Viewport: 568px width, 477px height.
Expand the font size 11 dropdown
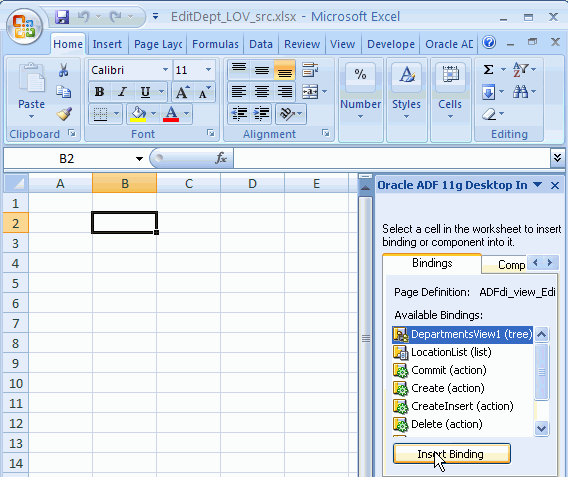208,70
